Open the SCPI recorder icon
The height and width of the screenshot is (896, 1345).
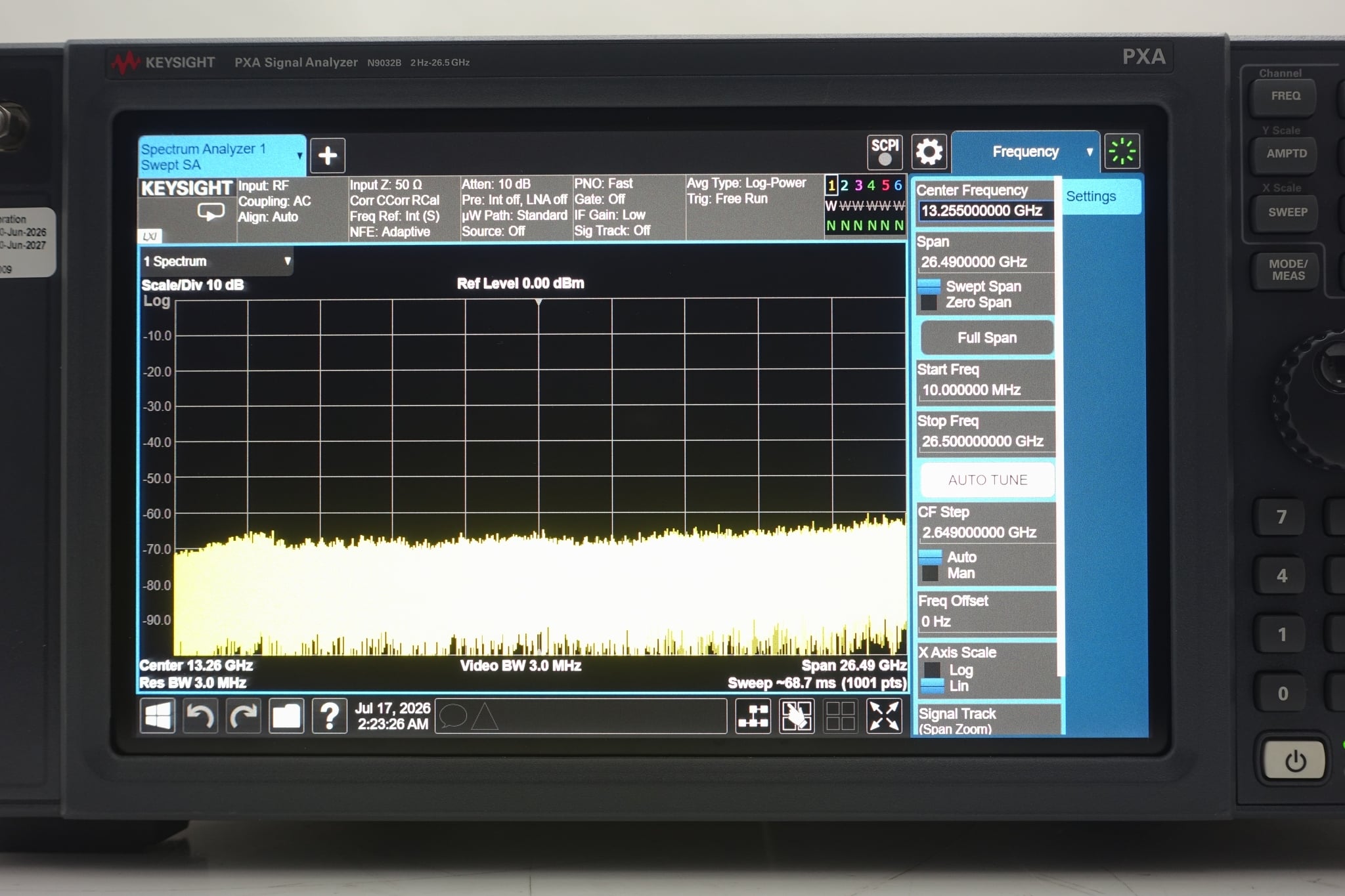point(885,152)
